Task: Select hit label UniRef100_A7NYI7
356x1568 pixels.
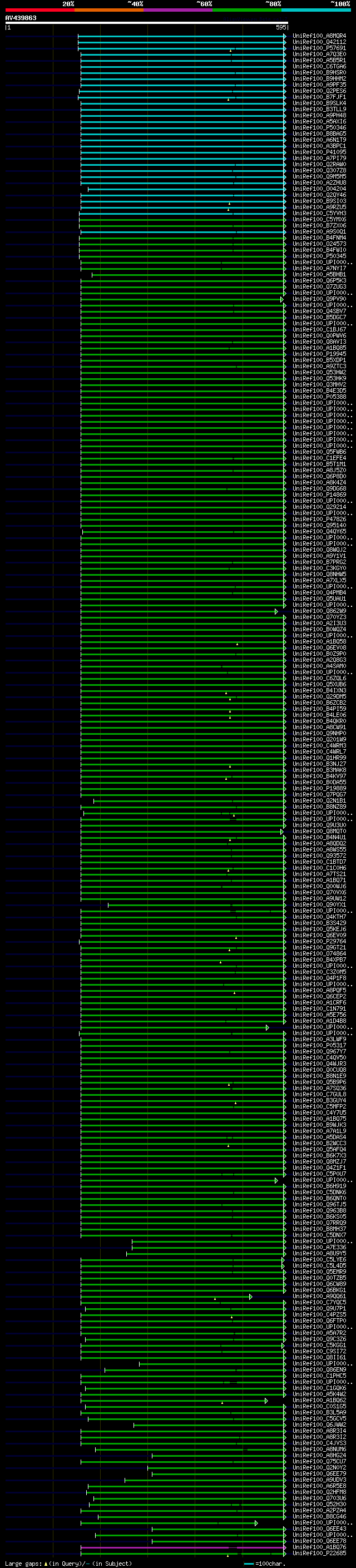Action: coord(319,269)
